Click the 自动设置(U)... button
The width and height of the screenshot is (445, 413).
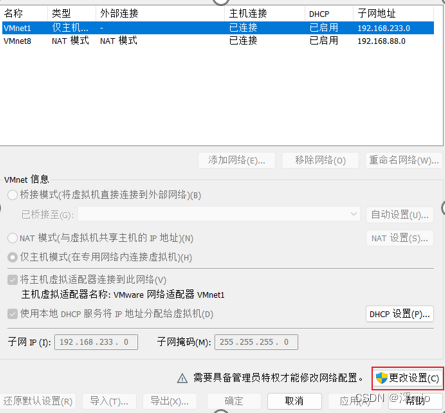pos(400,215)
